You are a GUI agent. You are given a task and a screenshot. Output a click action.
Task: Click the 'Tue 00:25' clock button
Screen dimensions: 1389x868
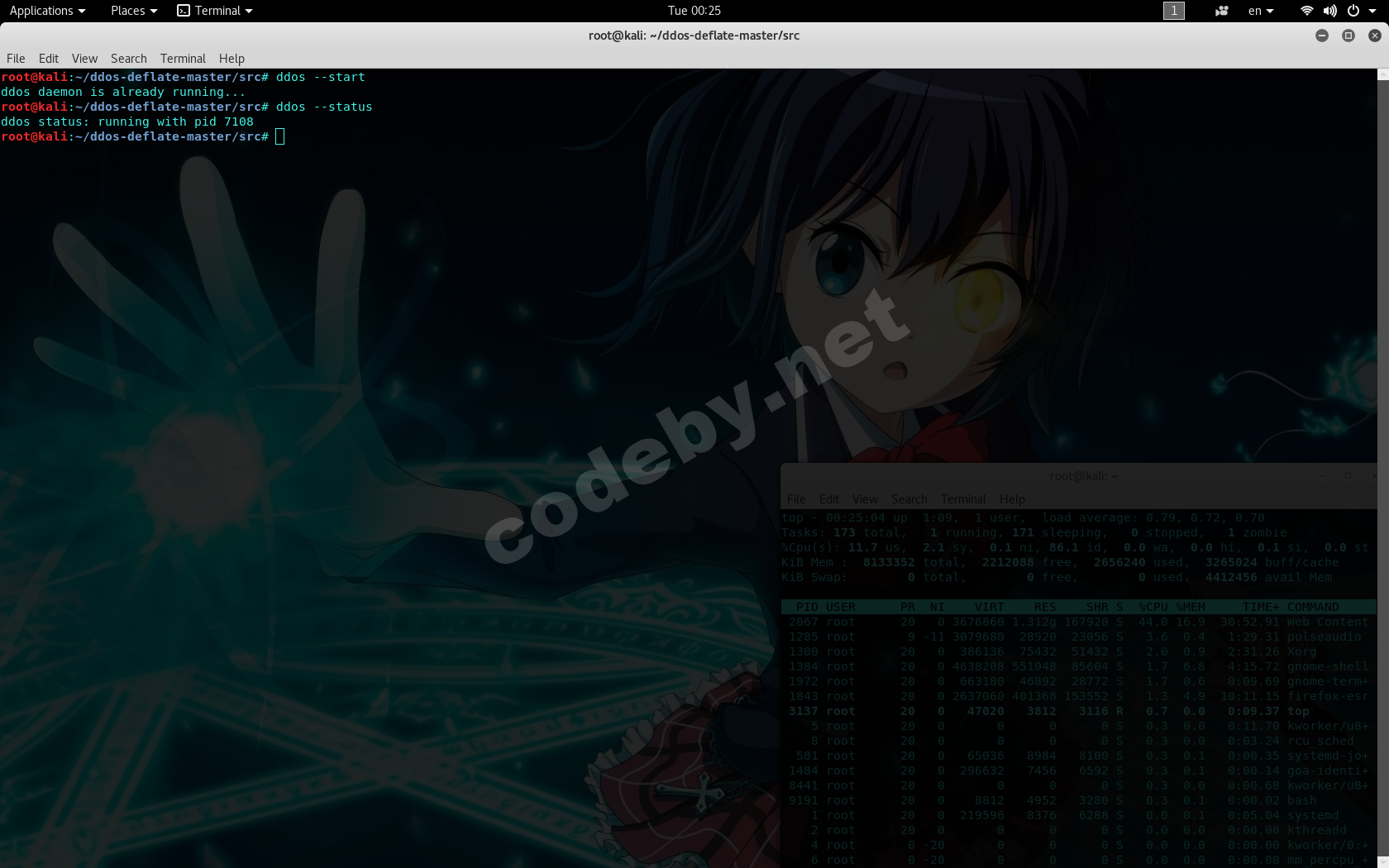694,11
